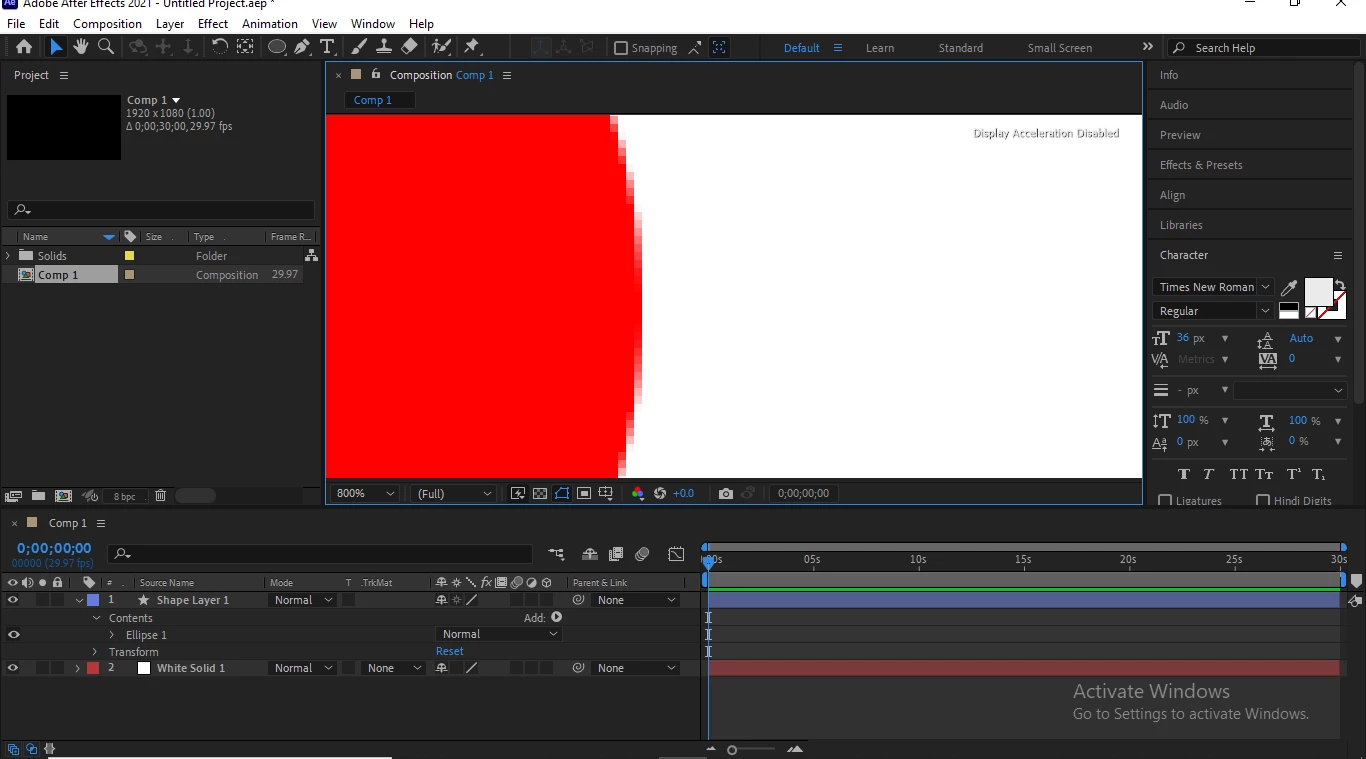Select the Rotation tool

[220, 47]
